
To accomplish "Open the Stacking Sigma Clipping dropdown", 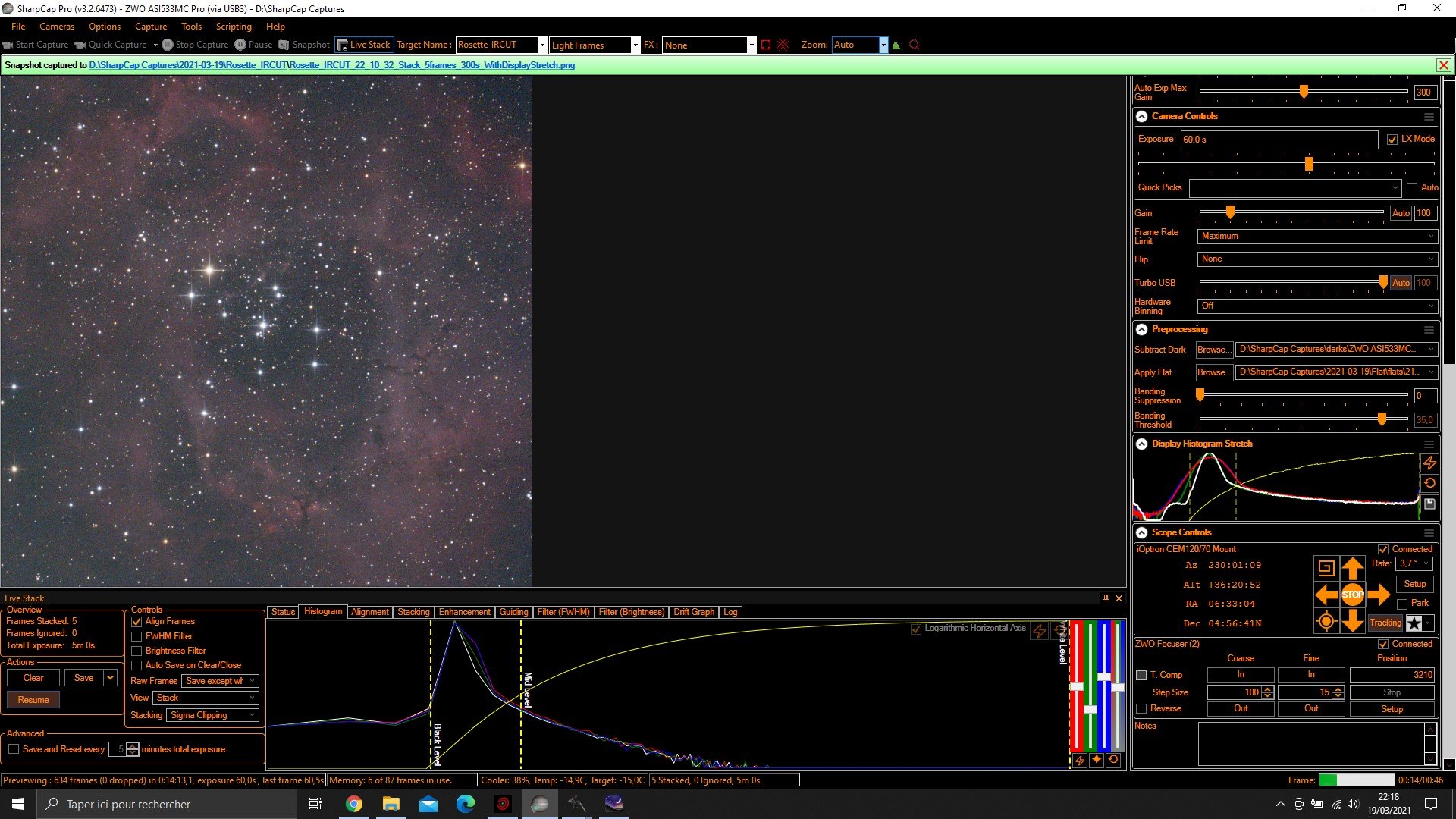I will click(x=212, y=715).
